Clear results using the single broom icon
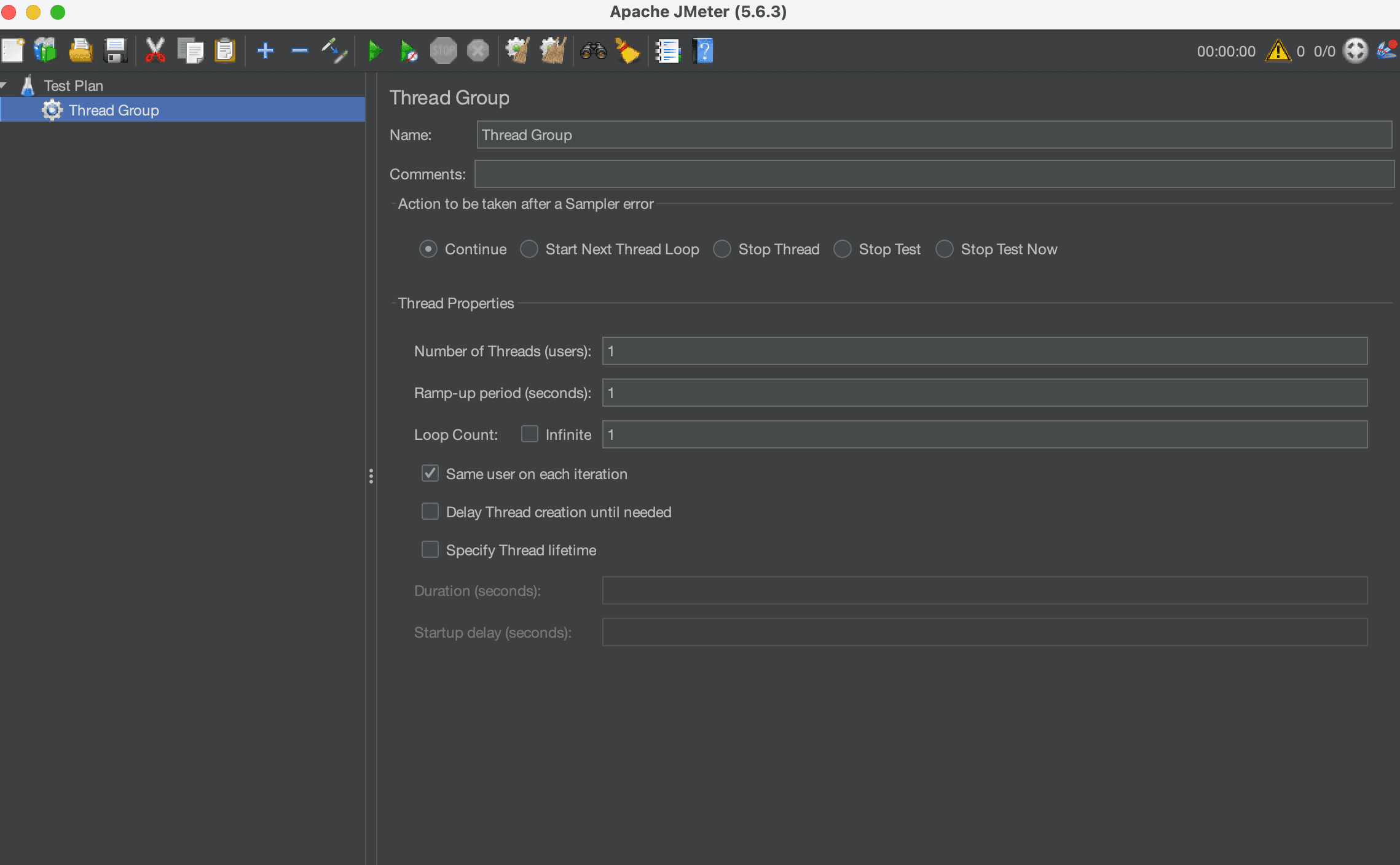The height and width of the screenshot is (865, 1400). [516, 50]
